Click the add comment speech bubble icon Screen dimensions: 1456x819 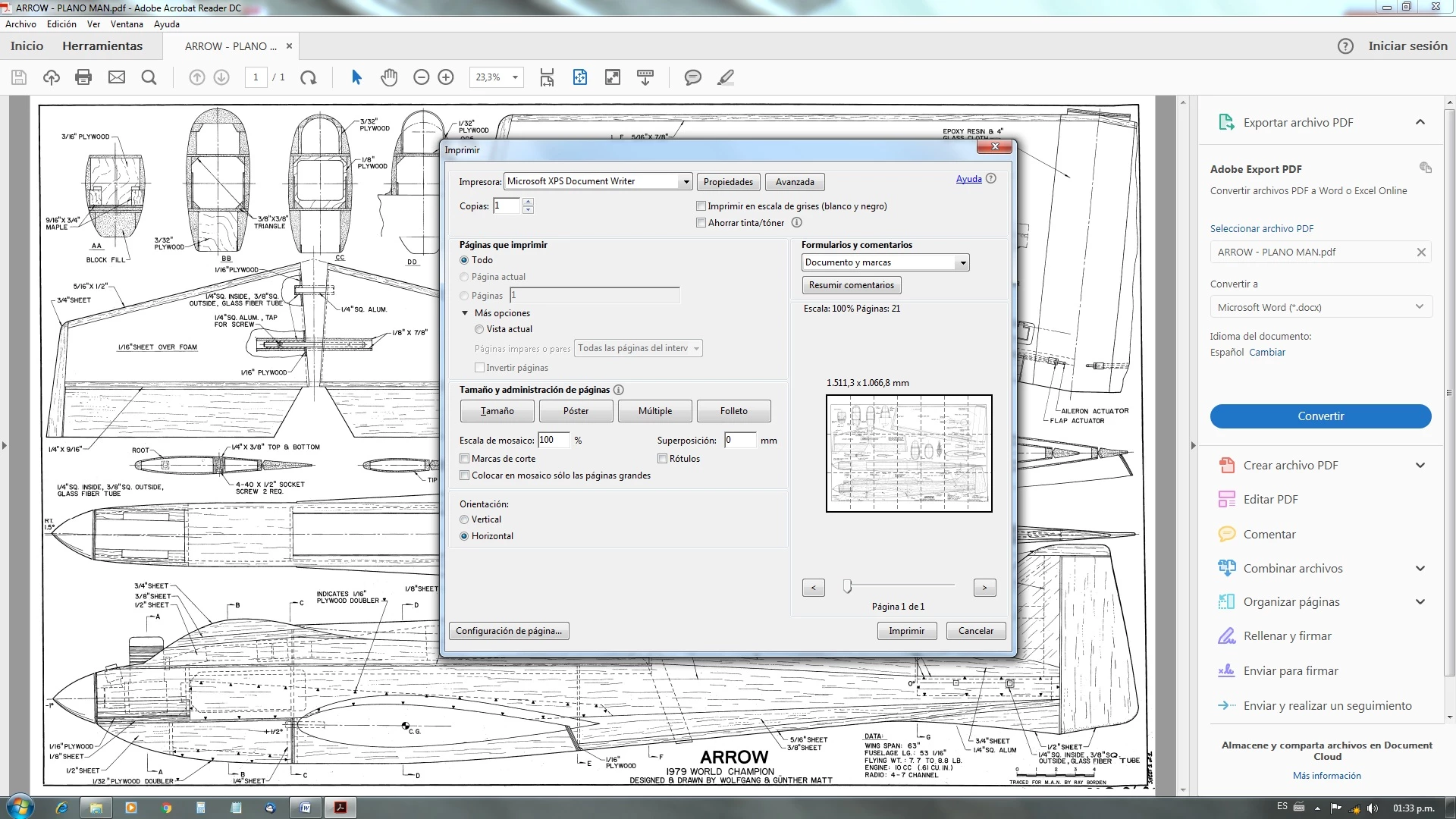tap(692, 77)
